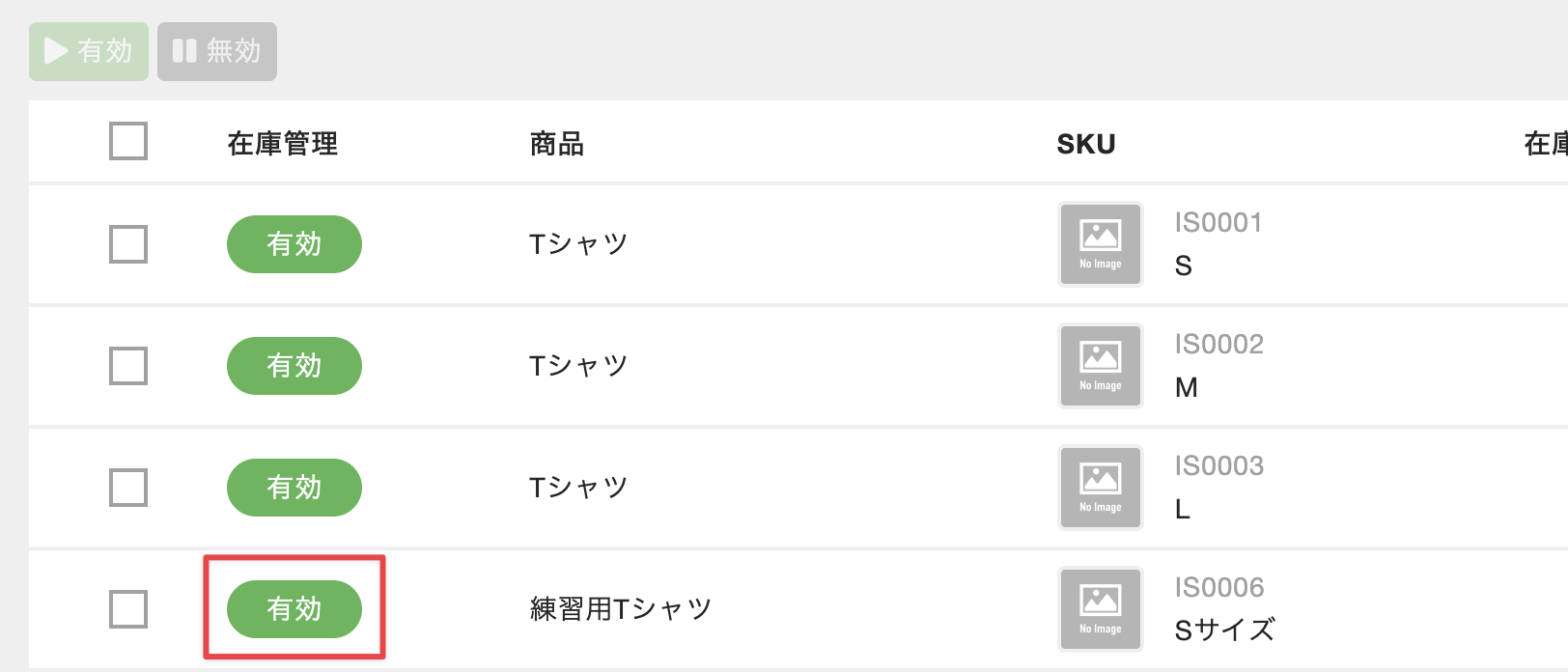This screenshot has height=672, width=1568.
Task: Click No Image thumbnail for IS0002
Action: [x=1101, y=366]
